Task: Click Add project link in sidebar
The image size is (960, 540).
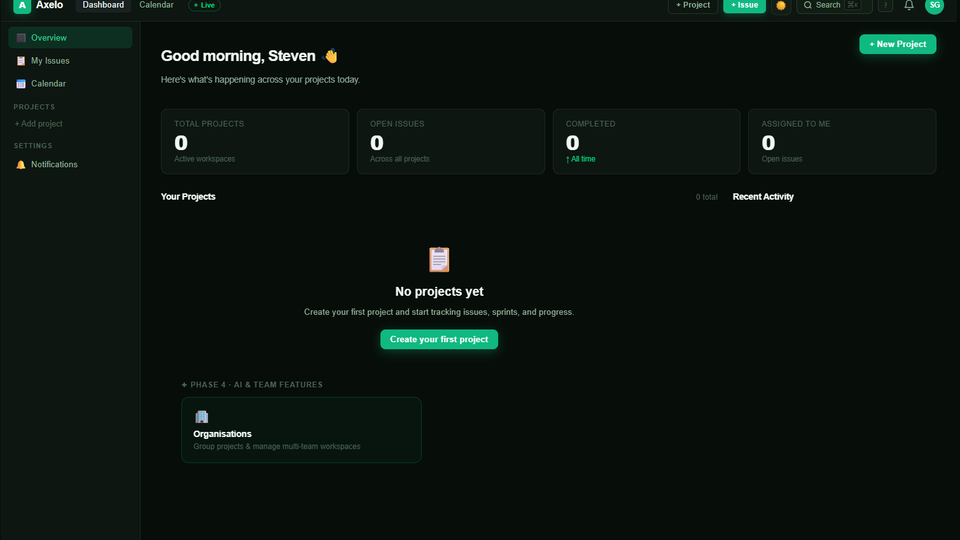Action: click(x=39, y=124)
